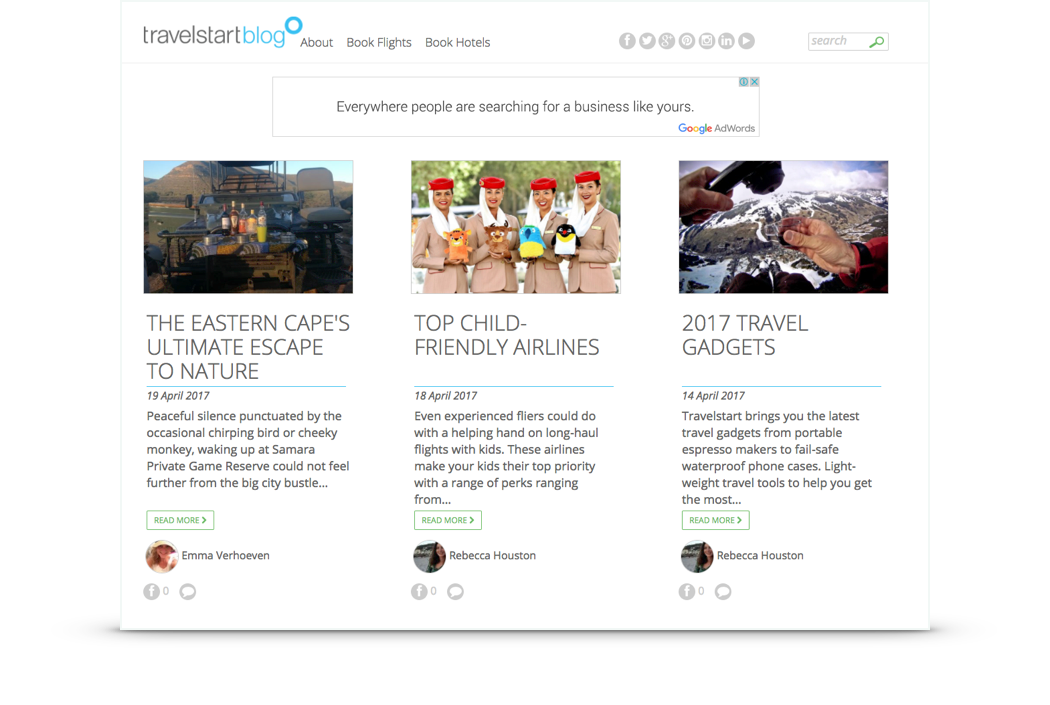1050x705 pixels.
Task: Click the comment bubble under Eastern Cape post
Action: pyautogui.click(x=188, y=592)
